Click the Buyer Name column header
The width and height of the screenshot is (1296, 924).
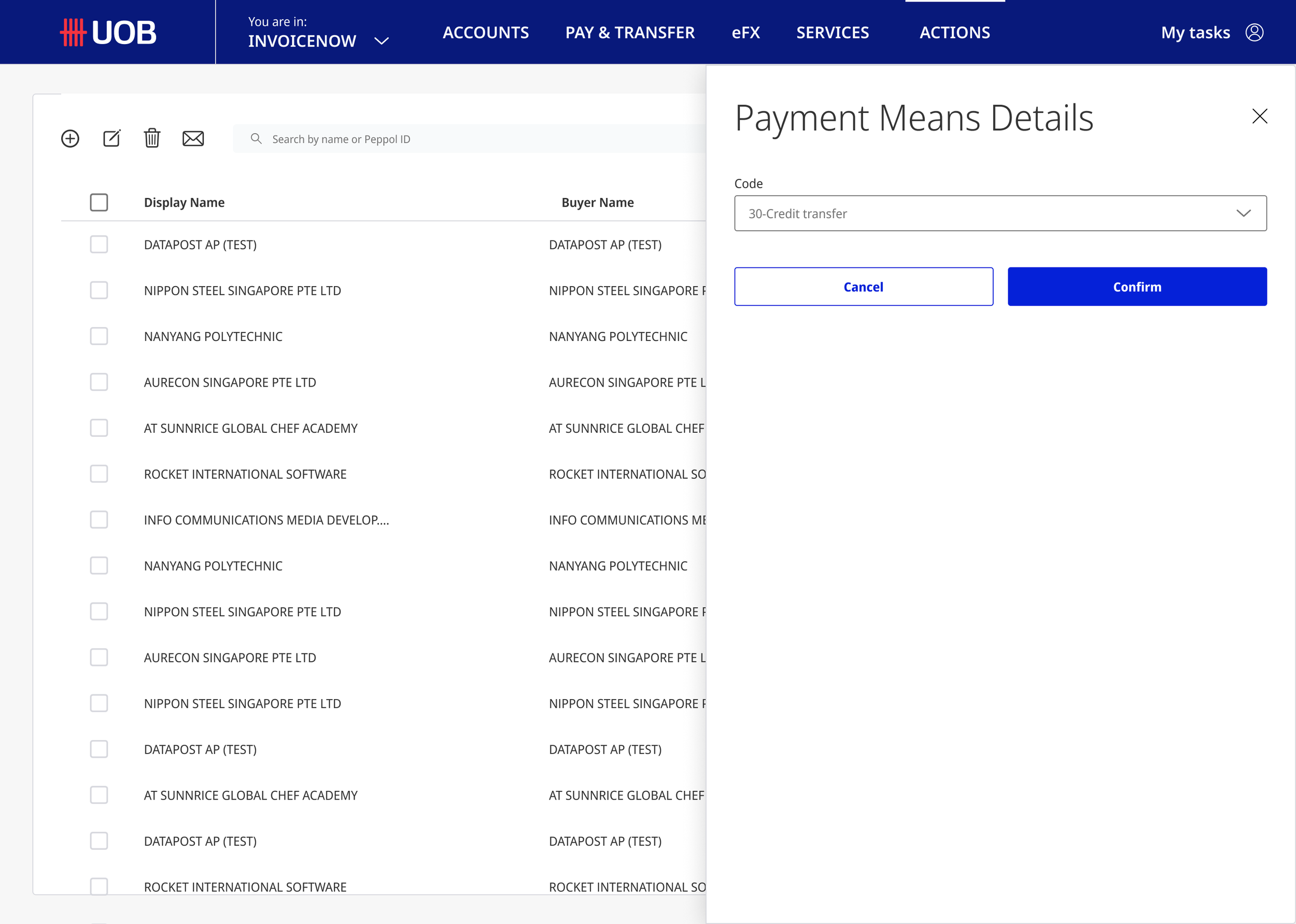(598, 203)
